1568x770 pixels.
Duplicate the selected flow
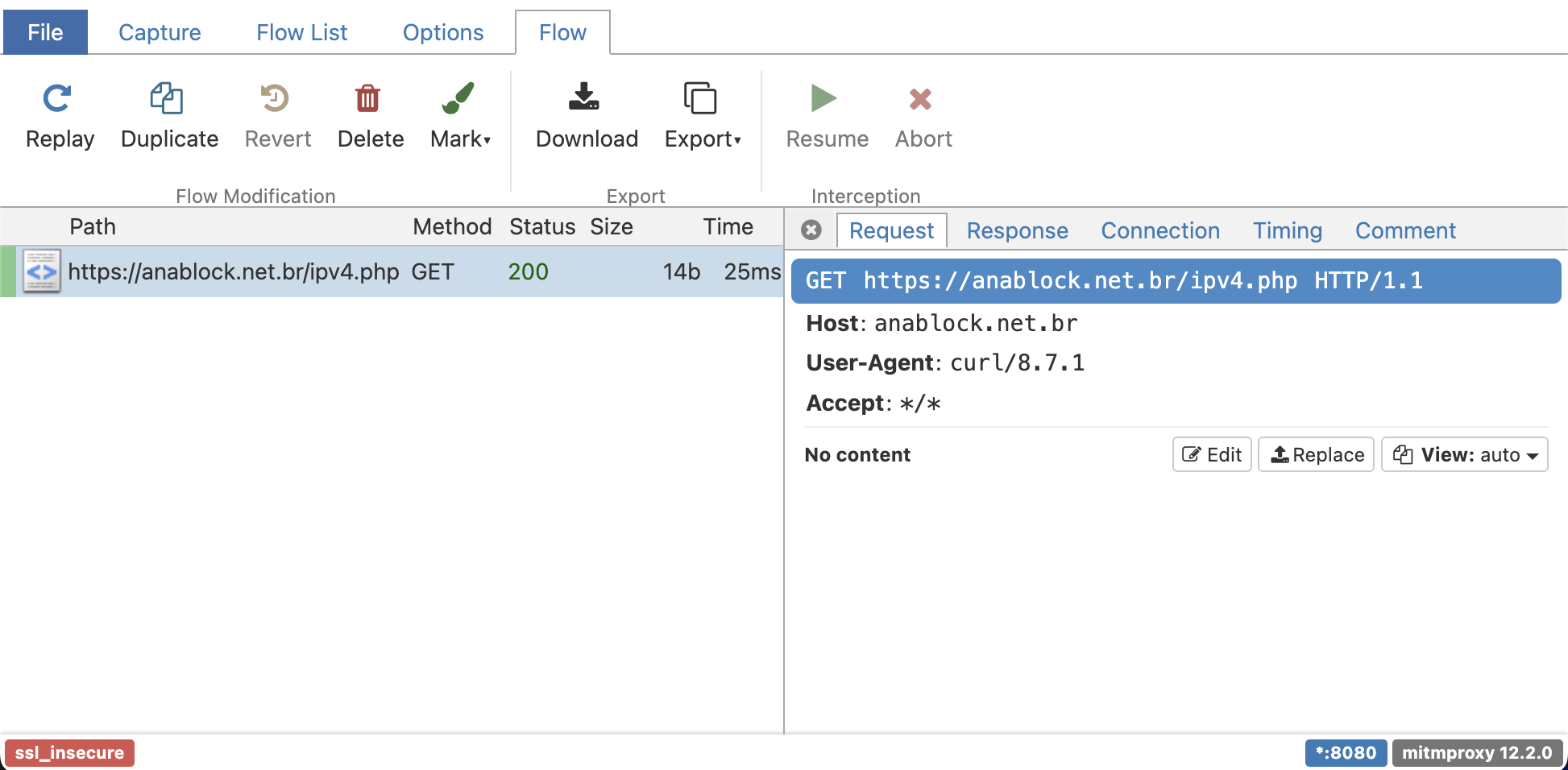coord(167,99)
